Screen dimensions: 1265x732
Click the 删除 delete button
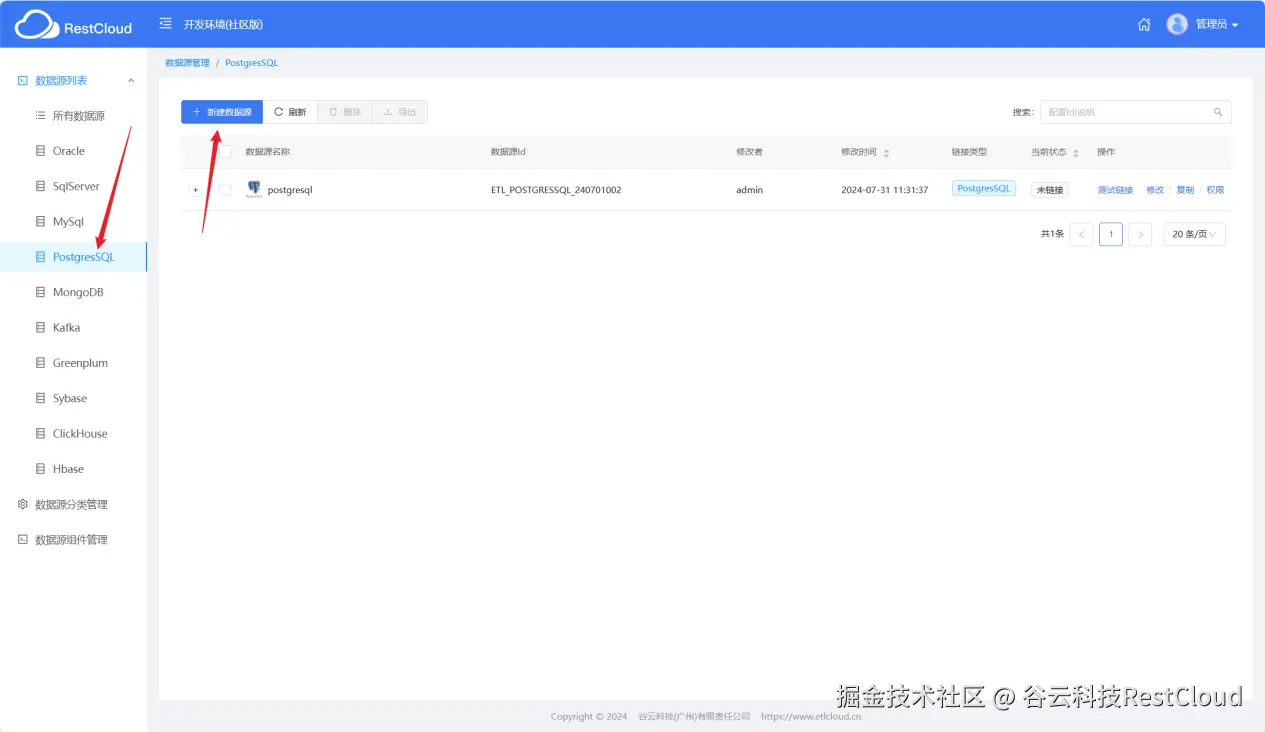pos(345,112)
